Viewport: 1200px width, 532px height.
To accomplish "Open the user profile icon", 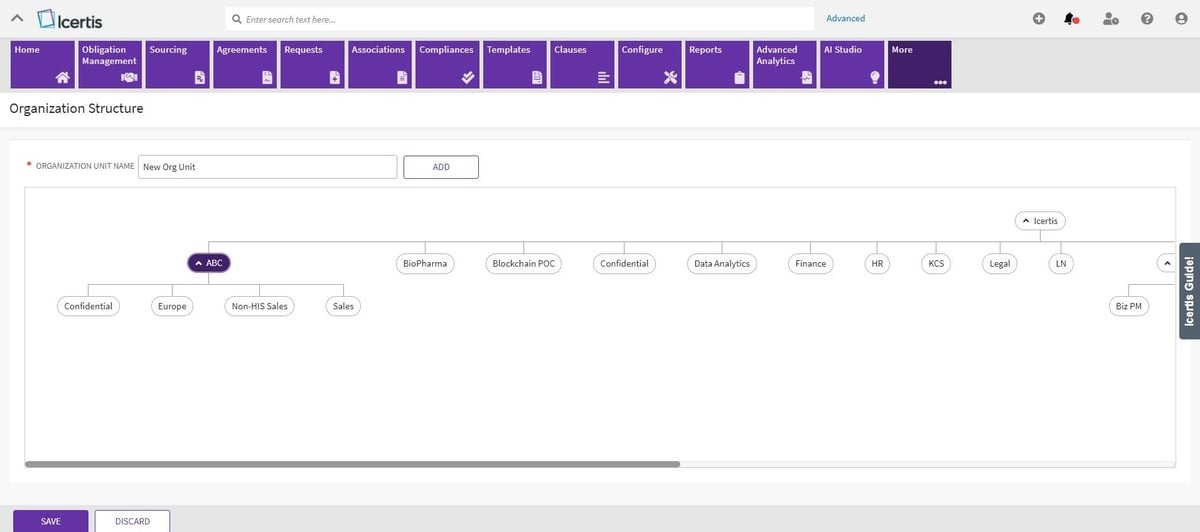I will [x=1110, y=19].
